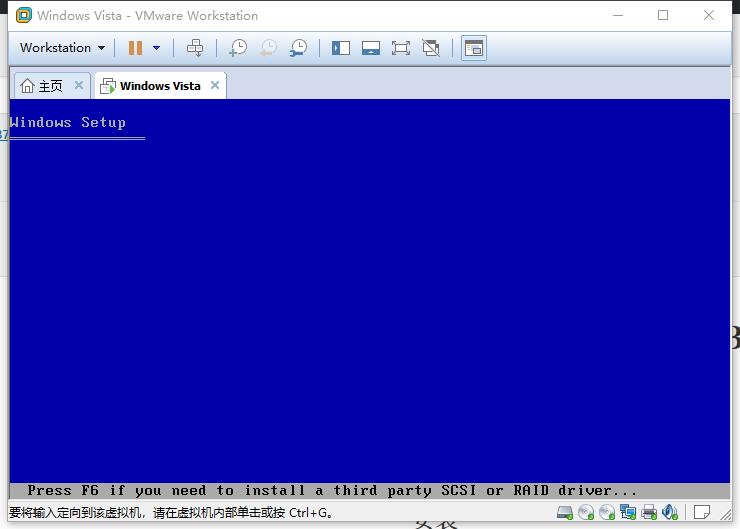Open the Workstation menu
Viewport: 740px width, 529px height.
coord(62,48)
